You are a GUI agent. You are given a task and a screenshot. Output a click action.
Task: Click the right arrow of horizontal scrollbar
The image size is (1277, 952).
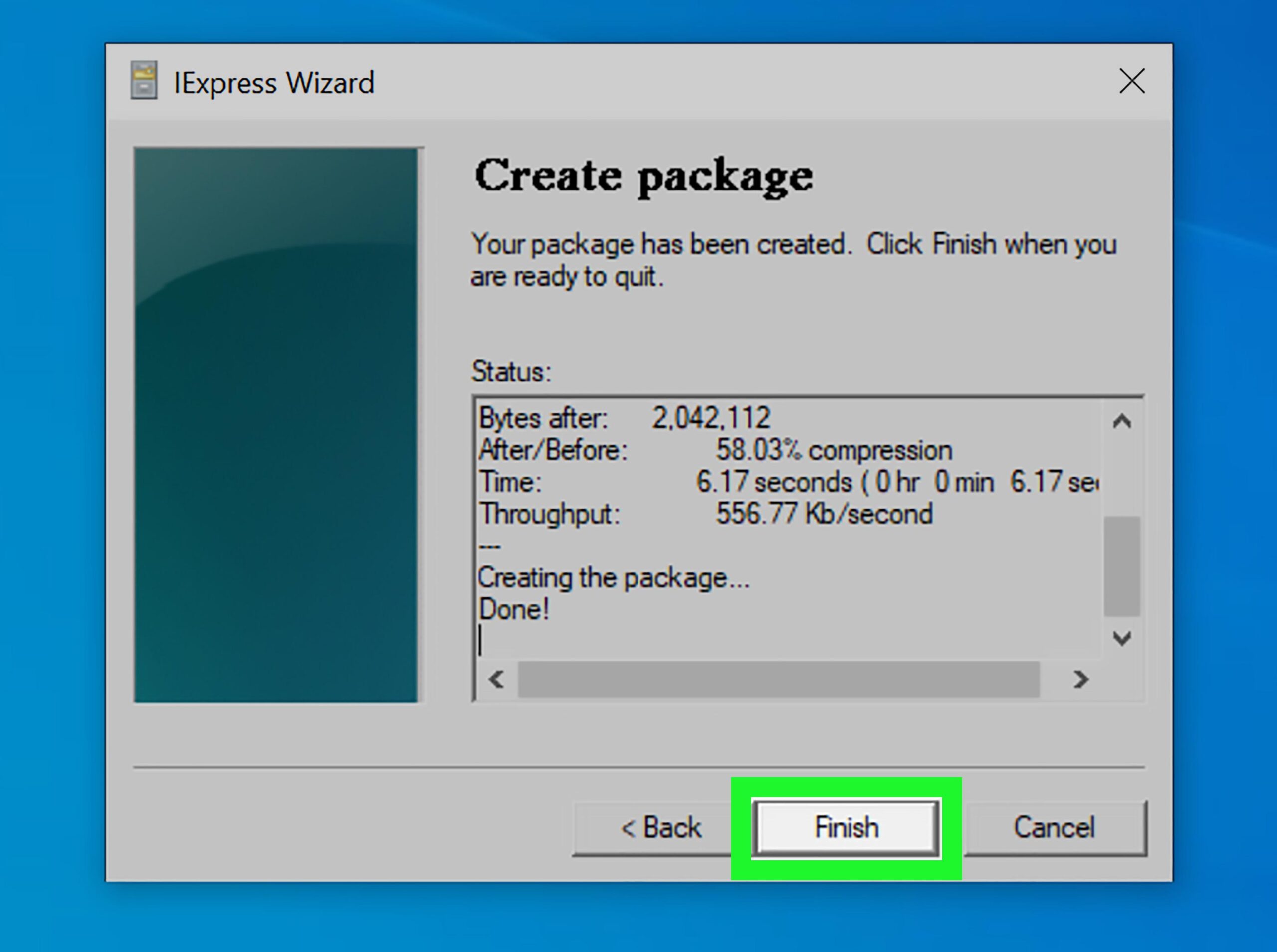click(1080, 680)
